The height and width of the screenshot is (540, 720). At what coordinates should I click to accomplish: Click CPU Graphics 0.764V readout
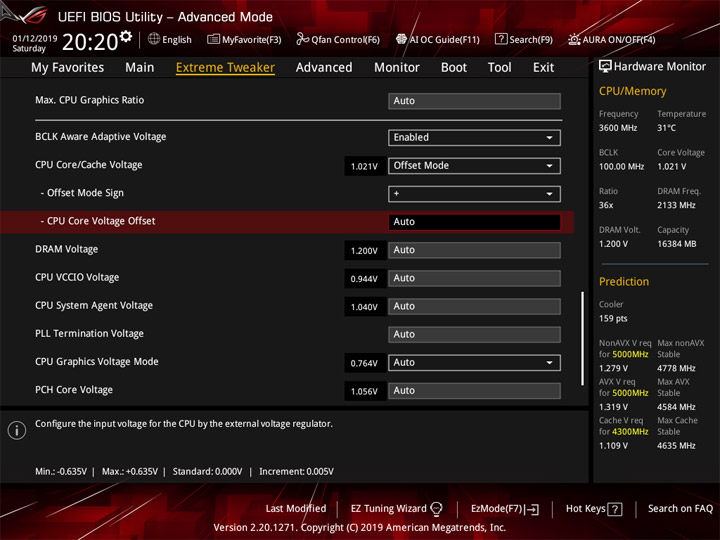coord(365,363)
